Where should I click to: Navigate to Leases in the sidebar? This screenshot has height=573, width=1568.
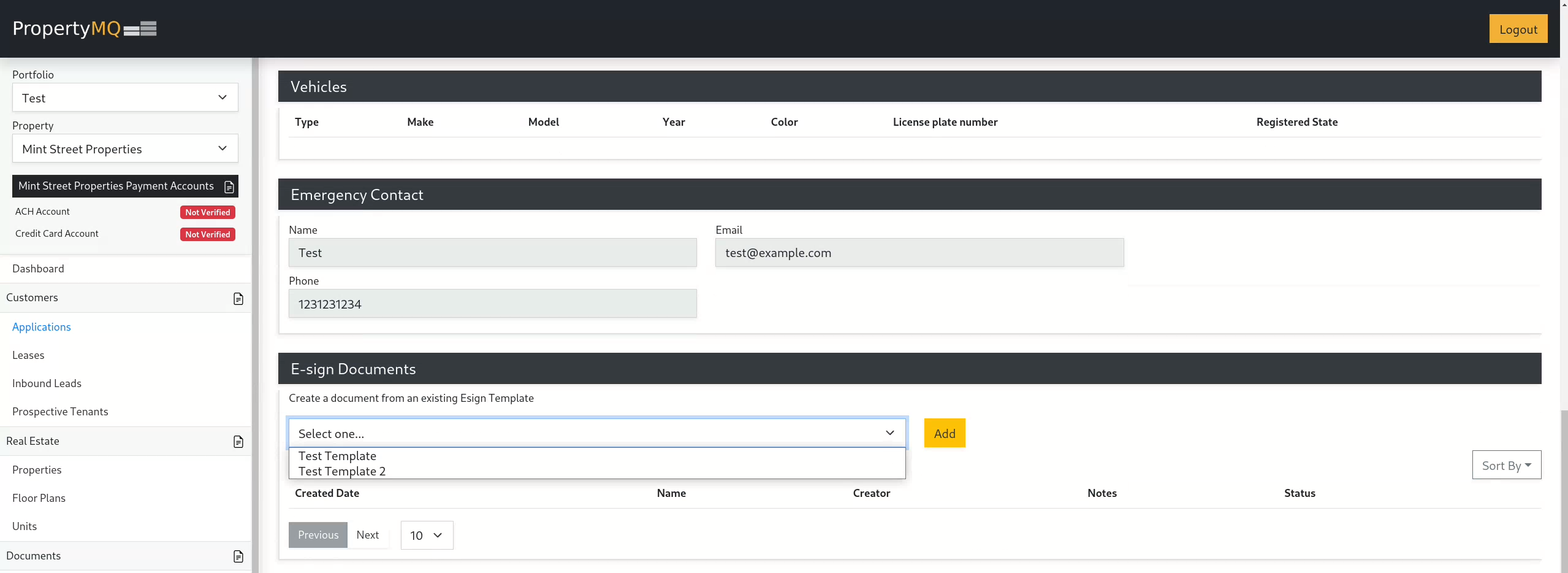tap(28, 355)
